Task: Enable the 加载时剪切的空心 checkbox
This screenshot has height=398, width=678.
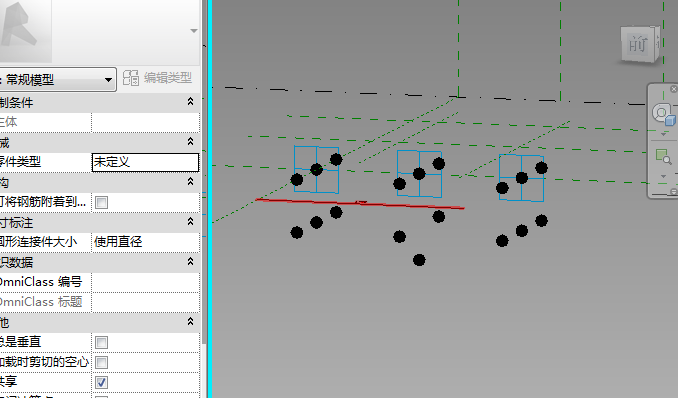Action: [102, 362]
